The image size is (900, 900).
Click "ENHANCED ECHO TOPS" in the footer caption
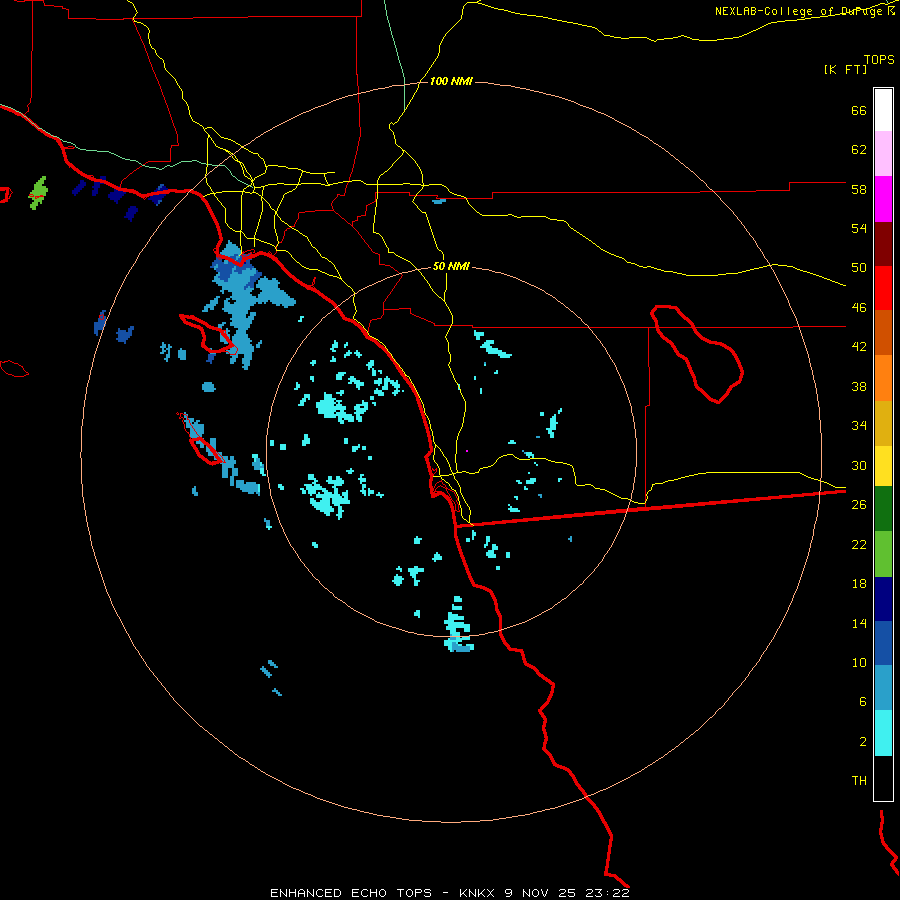point(351,893)
